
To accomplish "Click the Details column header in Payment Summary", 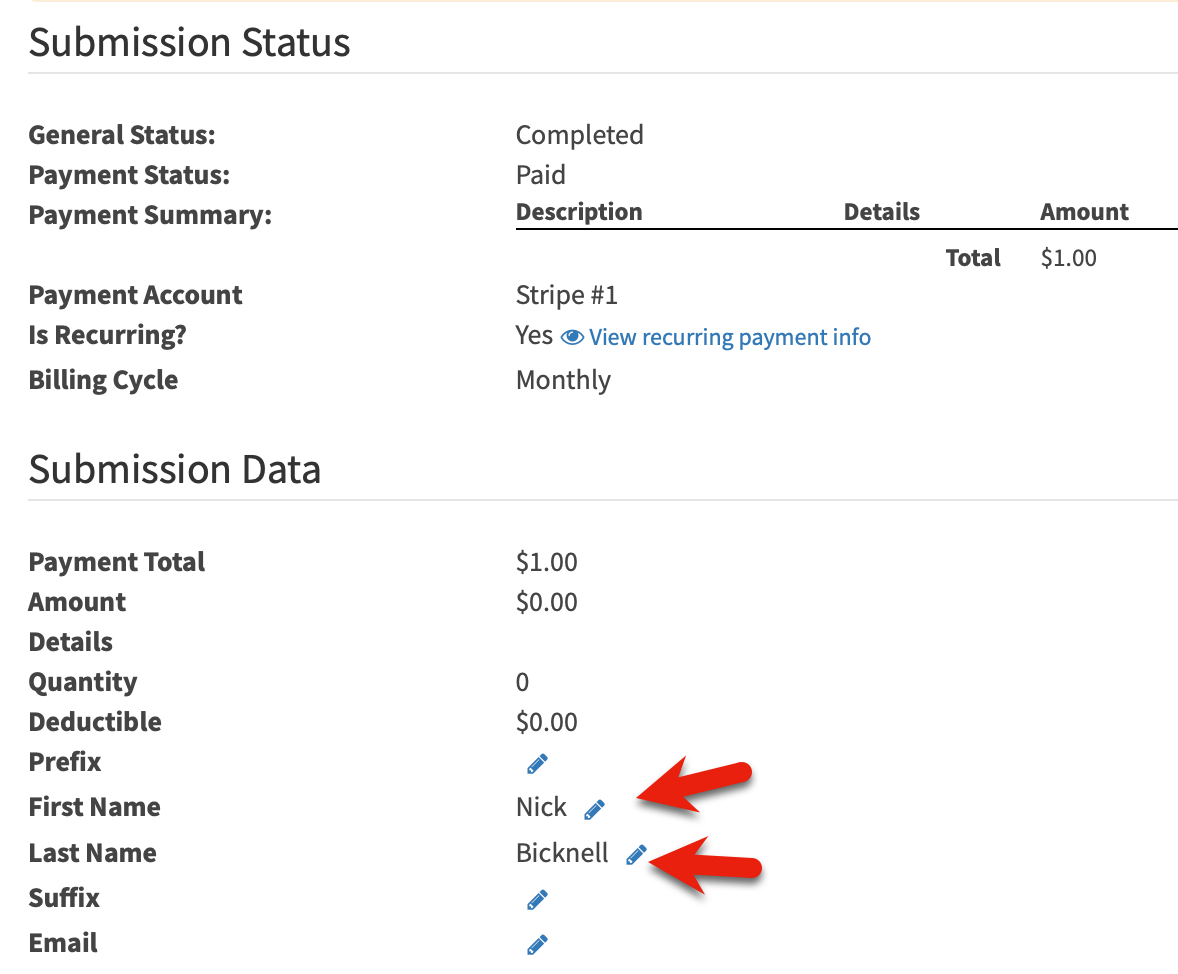I will 881,212.
